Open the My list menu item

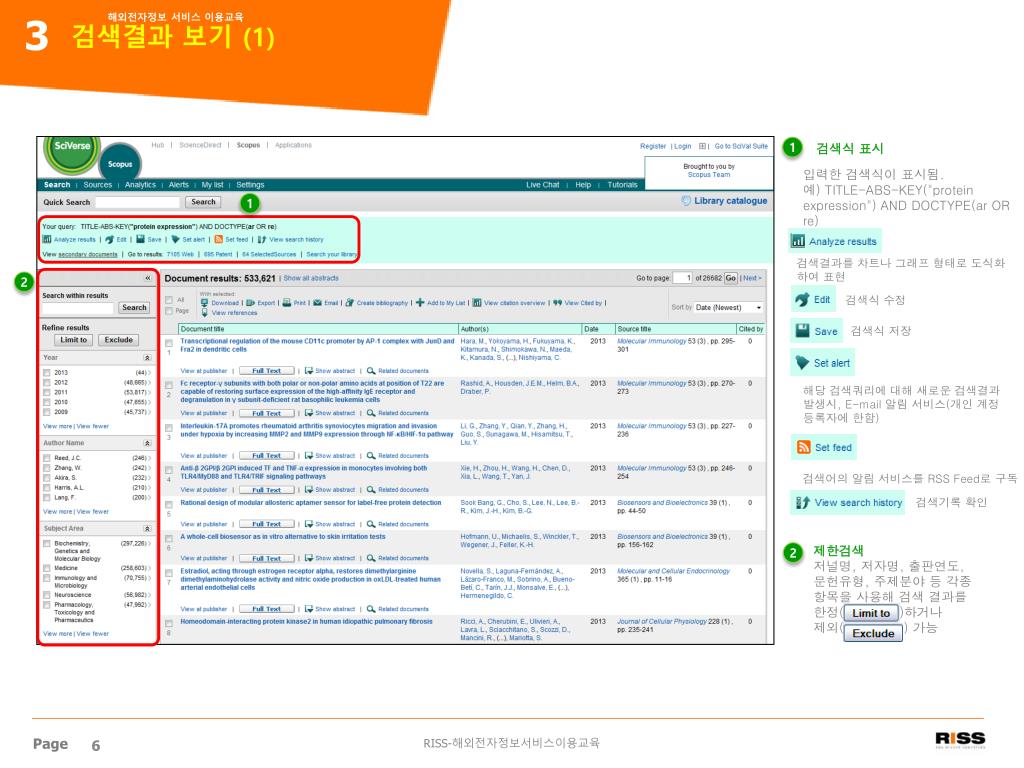click(x=212, y=185)
